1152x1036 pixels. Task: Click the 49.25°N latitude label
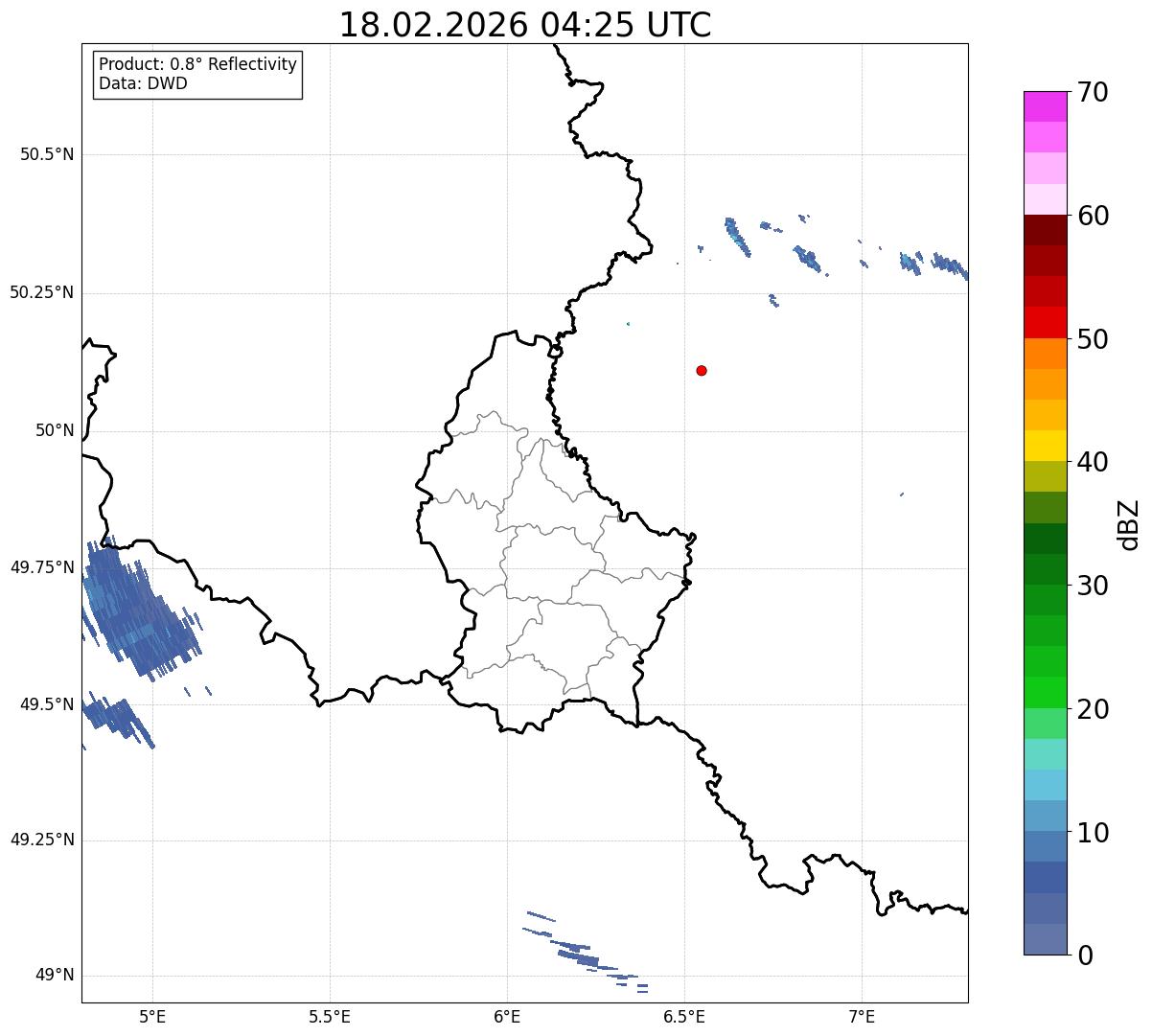[41, 840]
